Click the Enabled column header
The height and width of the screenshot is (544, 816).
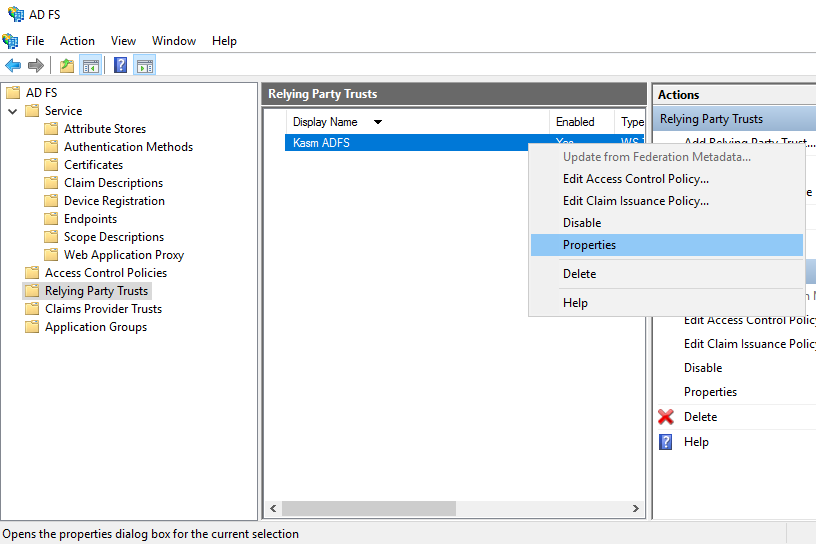click(575, 122)
